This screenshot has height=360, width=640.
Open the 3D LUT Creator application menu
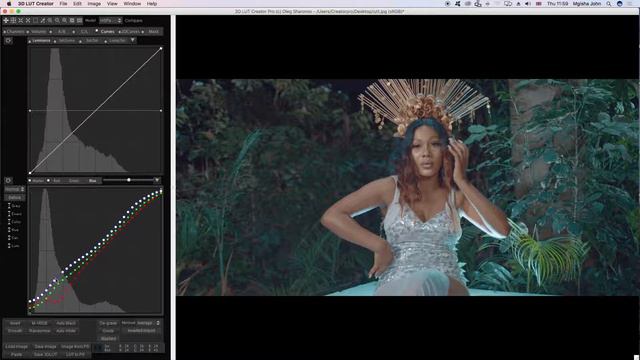pos(36,4)
